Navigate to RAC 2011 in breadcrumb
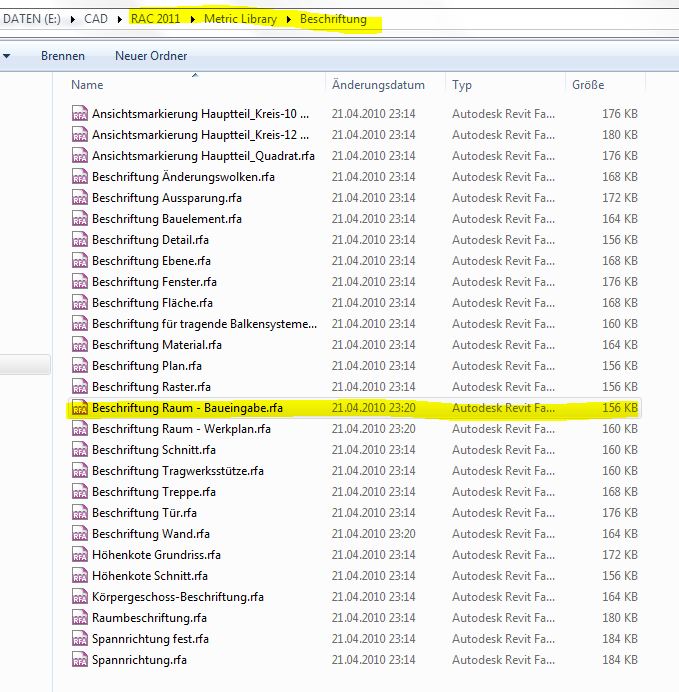 (x=155, y=19)
